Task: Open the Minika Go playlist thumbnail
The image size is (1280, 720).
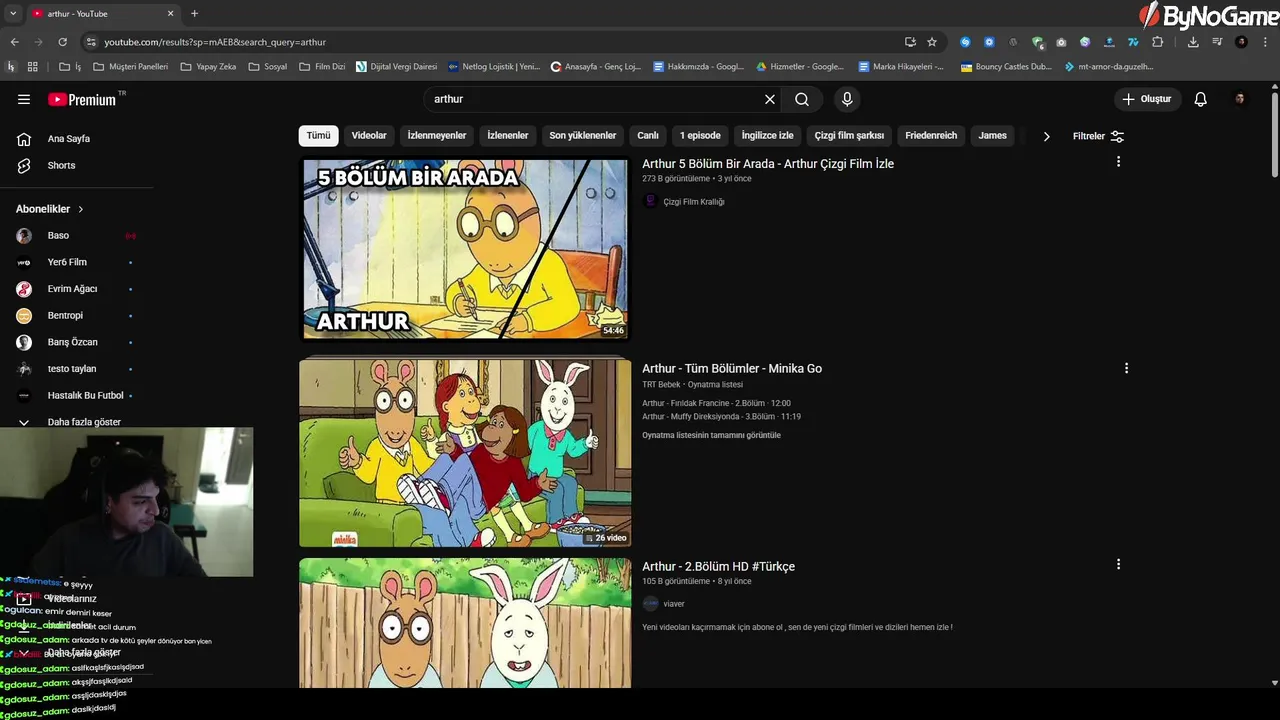Action: point(465,452)
